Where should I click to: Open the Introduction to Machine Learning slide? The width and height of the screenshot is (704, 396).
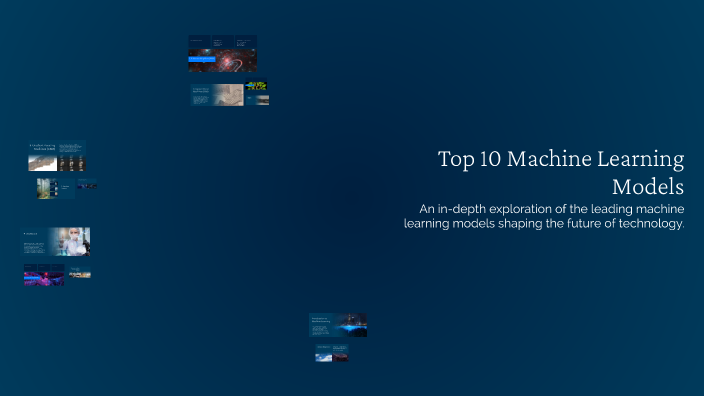pos(338,325)
